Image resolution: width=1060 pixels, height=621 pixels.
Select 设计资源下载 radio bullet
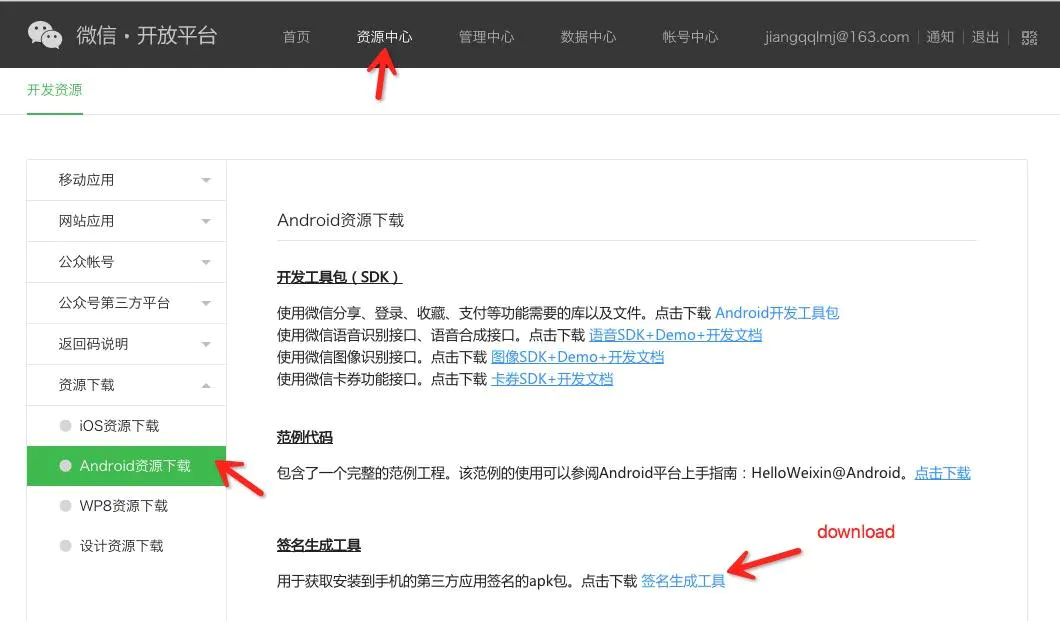66,545
